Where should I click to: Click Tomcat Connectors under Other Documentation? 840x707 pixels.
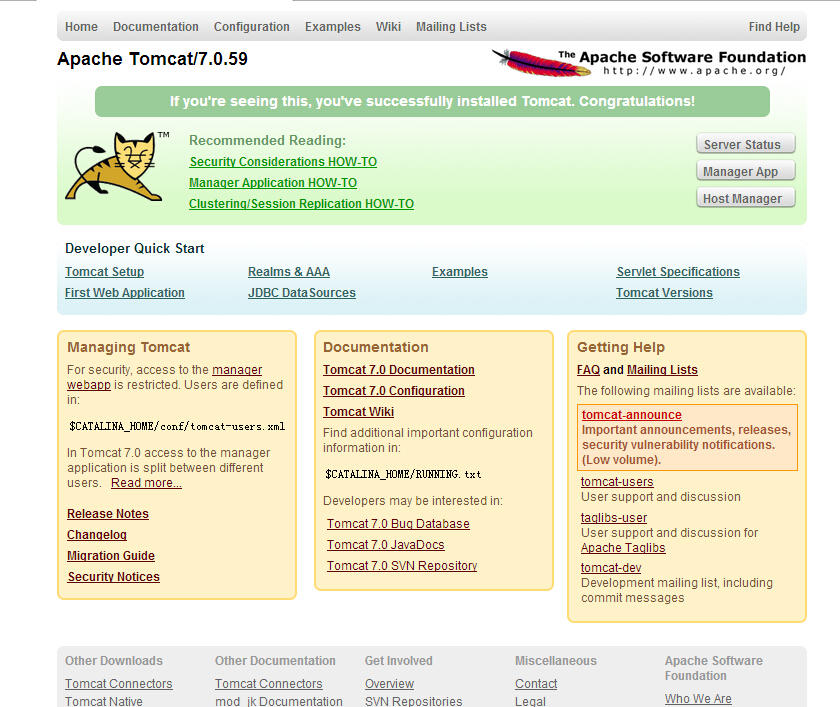269,683
